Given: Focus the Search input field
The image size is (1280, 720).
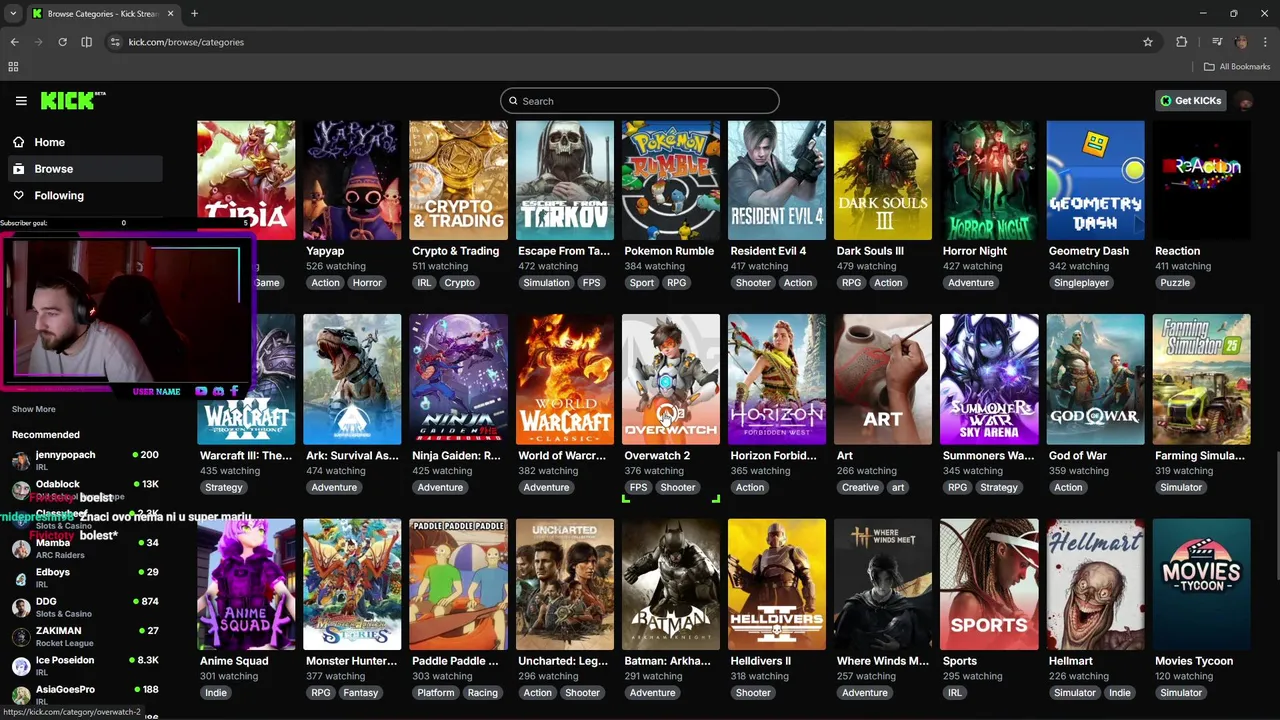Looking at the screenshot, I should point(640,101).
